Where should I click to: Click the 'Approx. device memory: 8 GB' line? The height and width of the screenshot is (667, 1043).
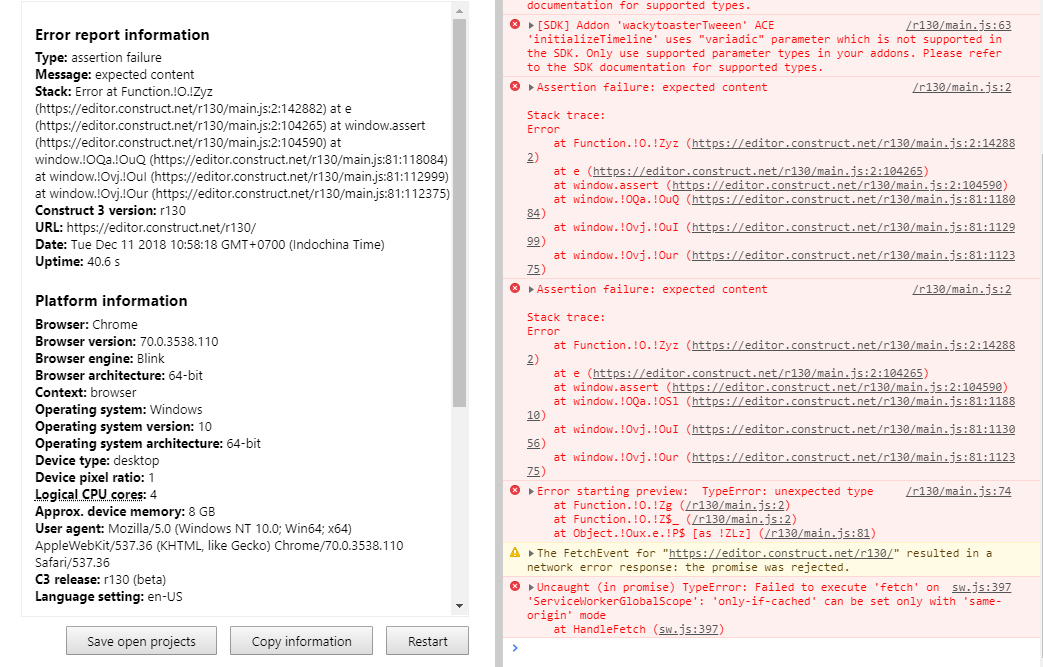click(125, 512)
